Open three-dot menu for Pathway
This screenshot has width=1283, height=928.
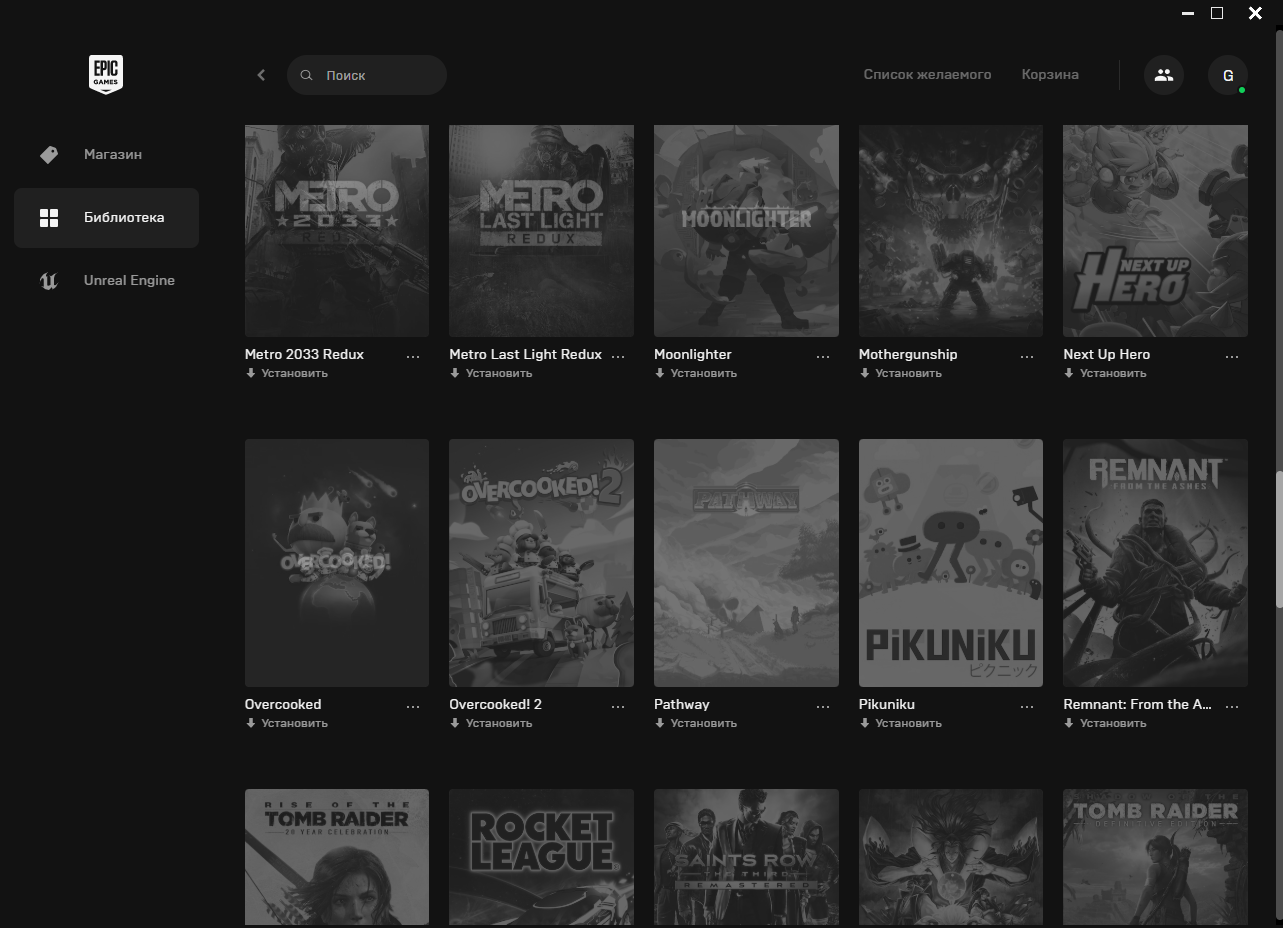[823, 706]
